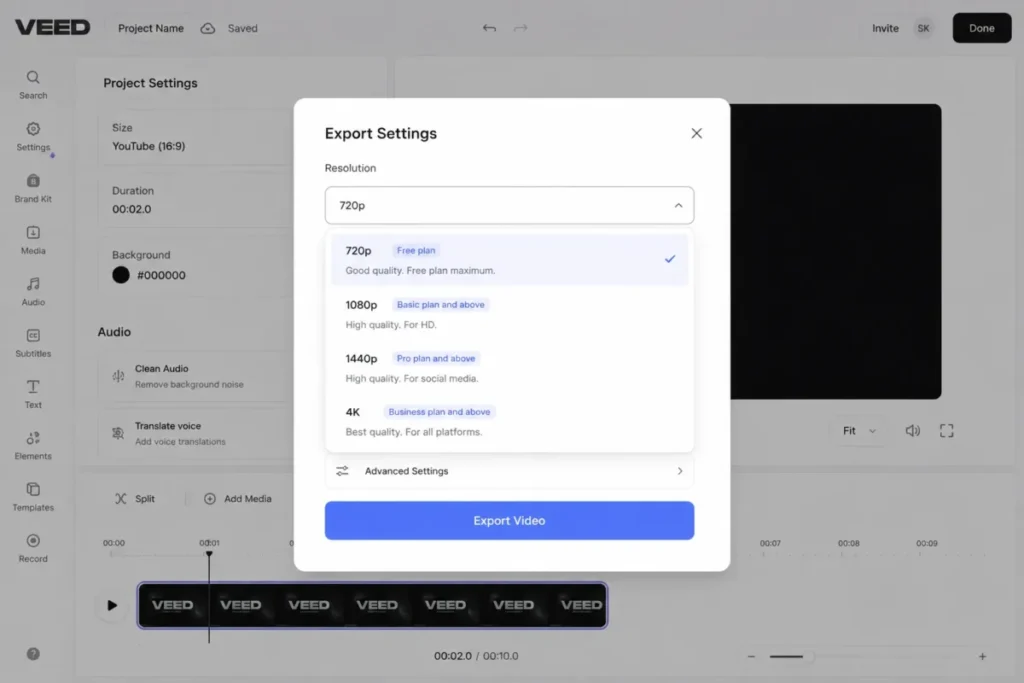Open the black background color swatch

tap(120, 275)
